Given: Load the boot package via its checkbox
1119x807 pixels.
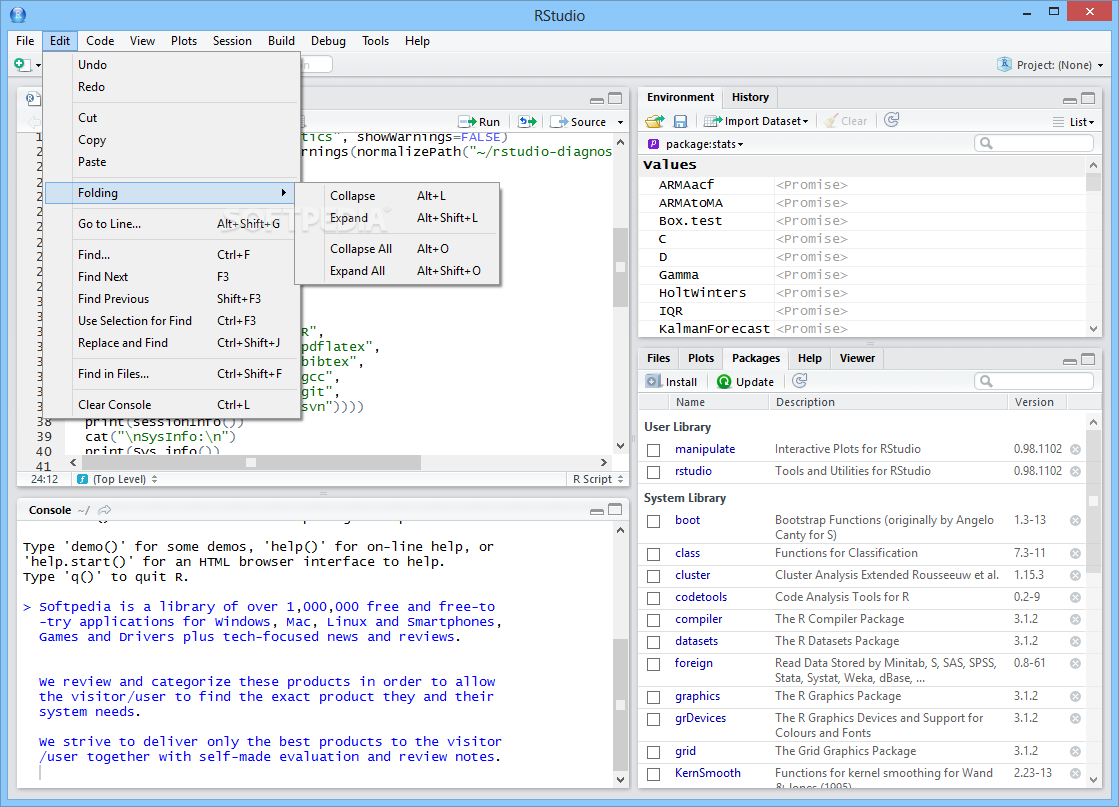Looking at the screenshot, I should tap(654, 522).
